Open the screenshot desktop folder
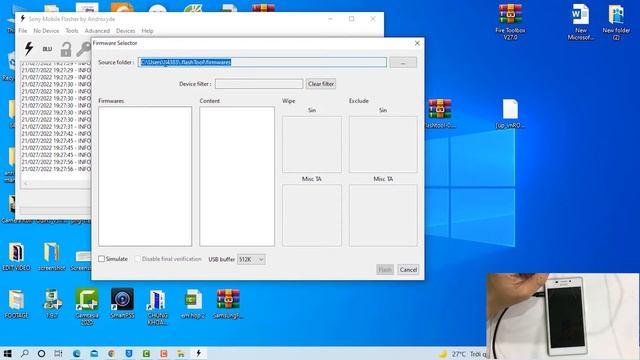Screen dimensions: 640x360 [52, 256]
